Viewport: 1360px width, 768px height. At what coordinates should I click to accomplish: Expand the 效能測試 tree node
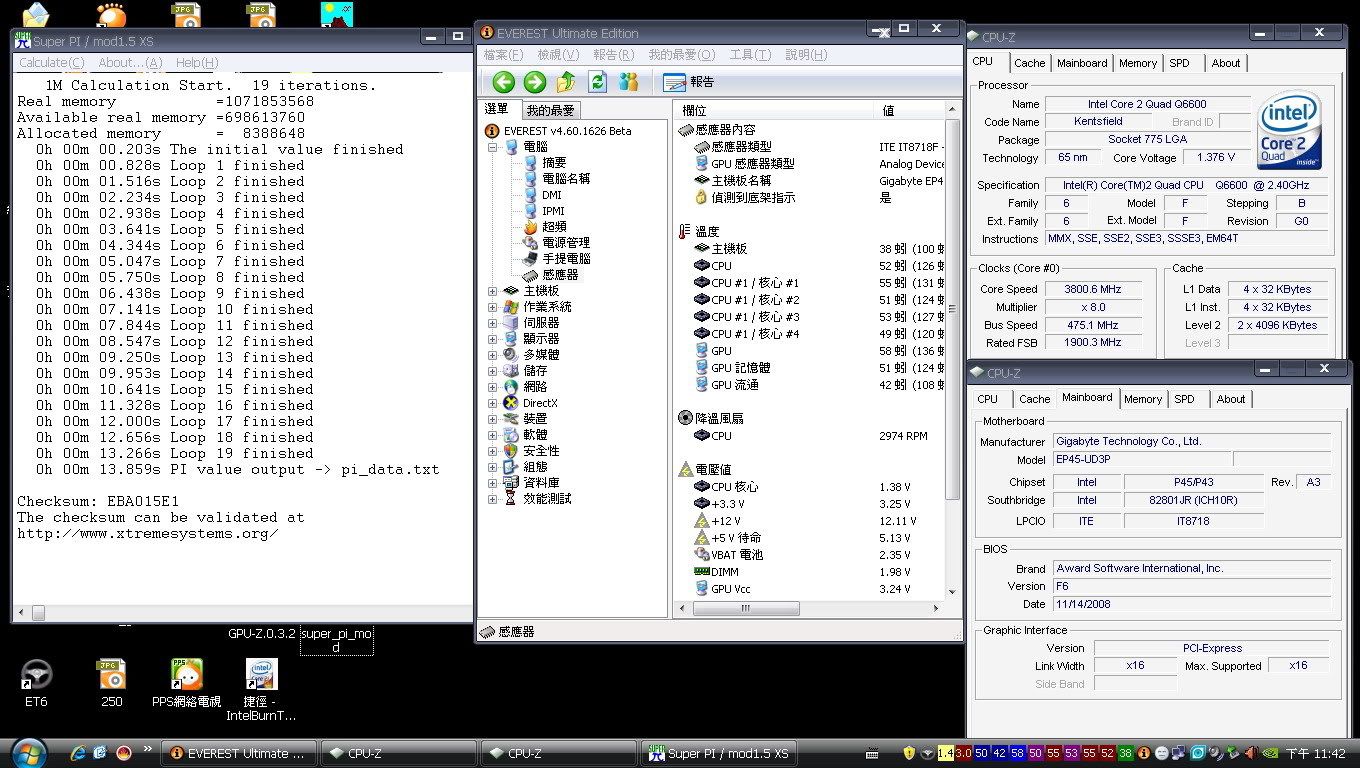(493, 498)
